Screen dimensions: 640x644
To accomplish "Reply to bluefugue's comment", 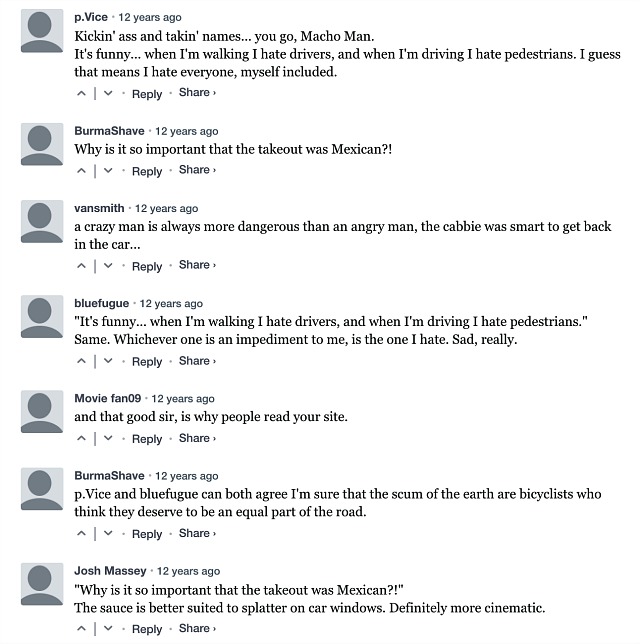I will pyautogui.click(x=147, y=362).
